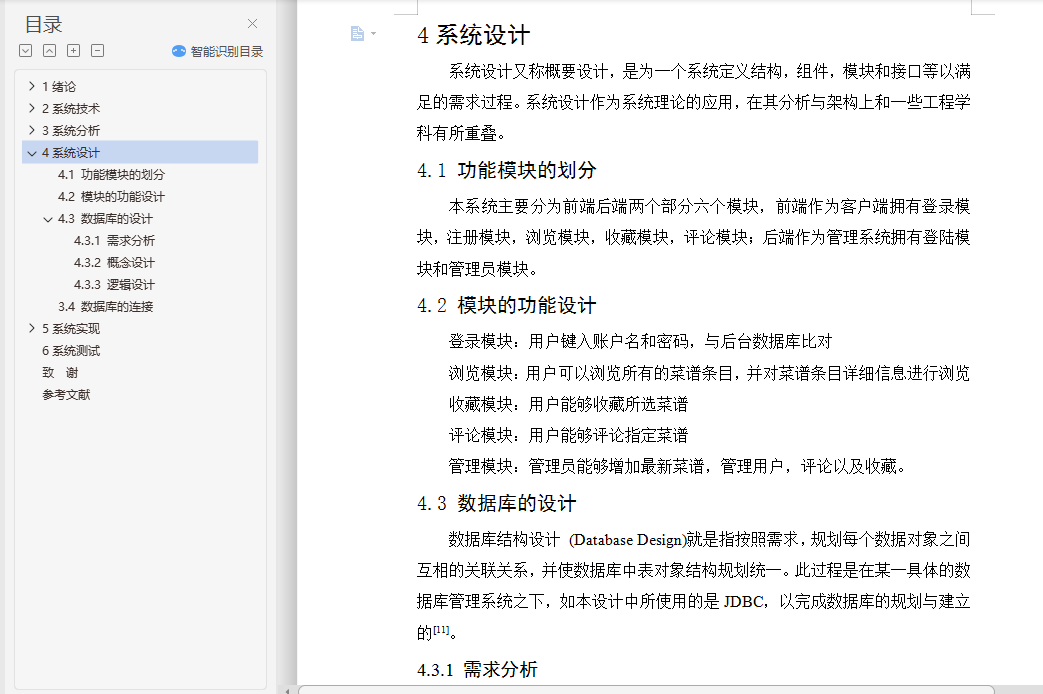The image size is (1043, 694).
Task: Jump to 5 系统实现 heading
Action: pyautogui.click(x=71, y=328)
